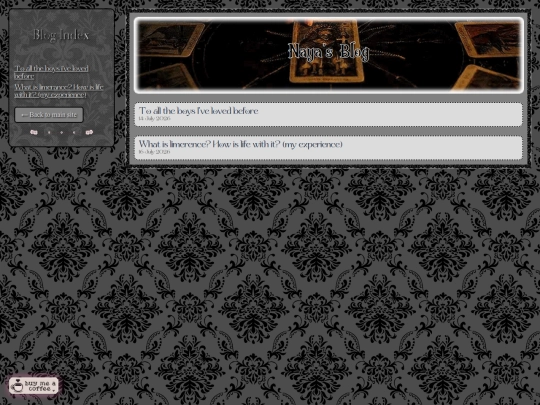Go back to main site
Screen dimensions: 540x405
[x=49, y=115]
